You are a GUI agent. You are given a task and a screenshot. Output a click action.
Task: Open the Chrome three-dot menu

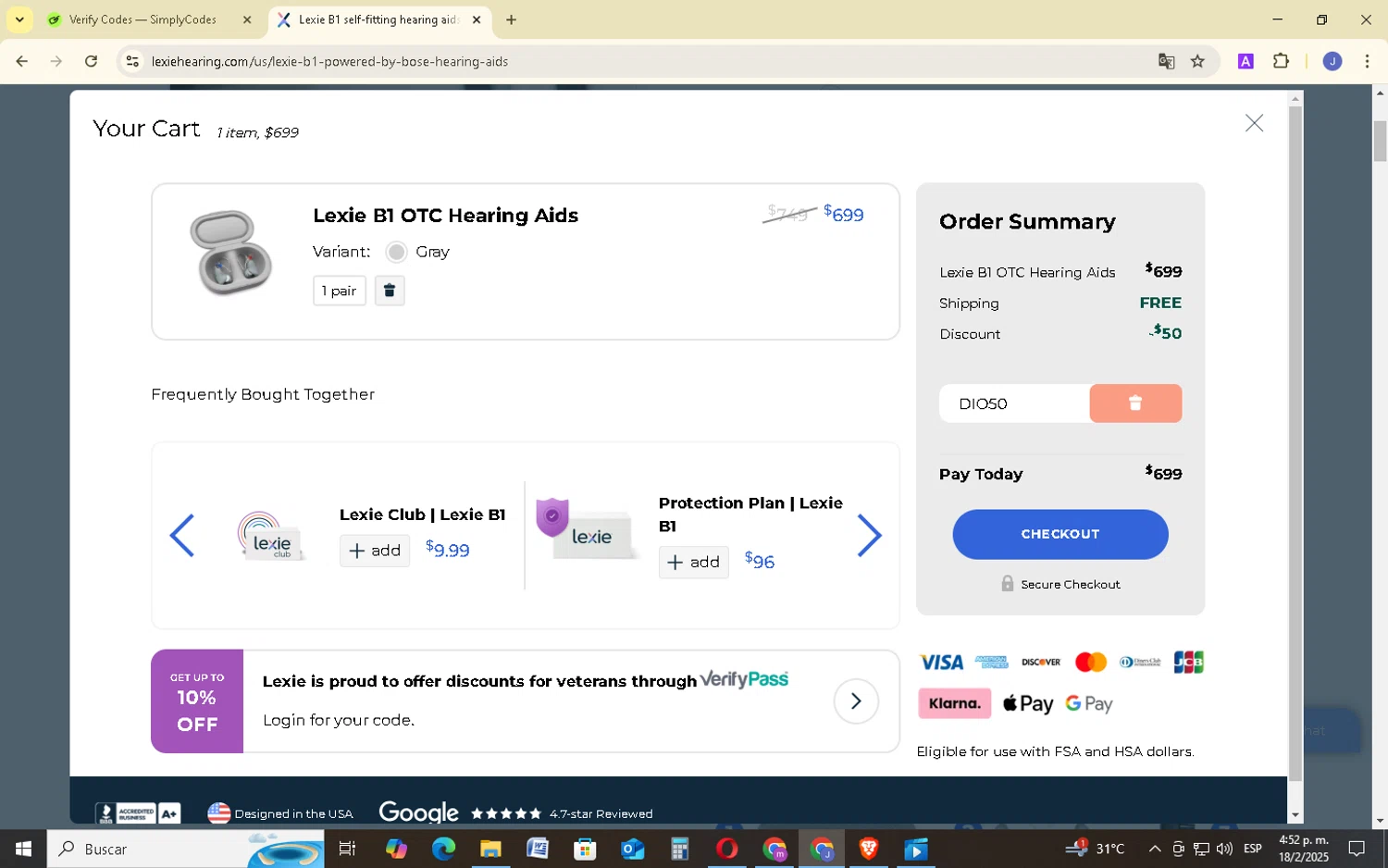[1367, 61]
